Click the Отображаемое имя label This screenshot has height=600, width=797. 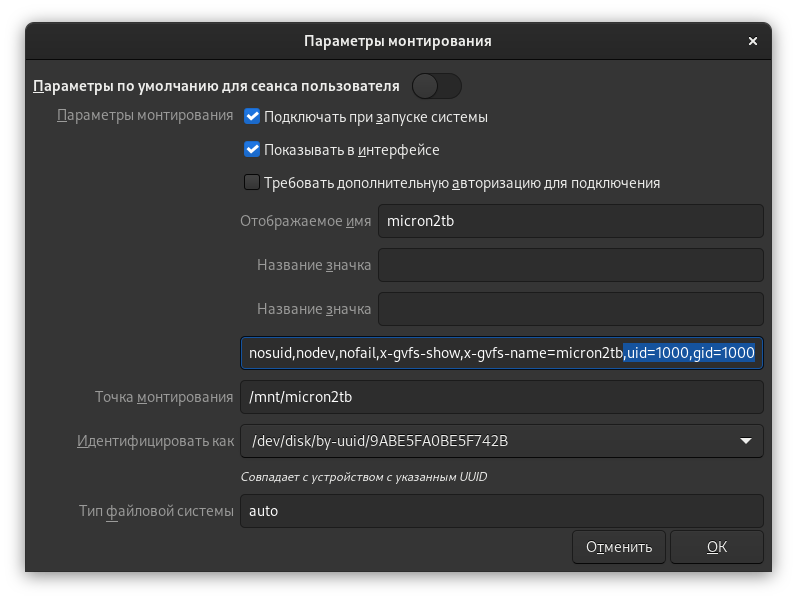[306, 221]
